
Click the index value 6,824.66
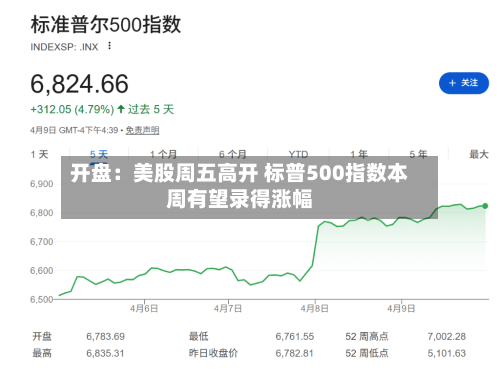(x=79, y=84)
